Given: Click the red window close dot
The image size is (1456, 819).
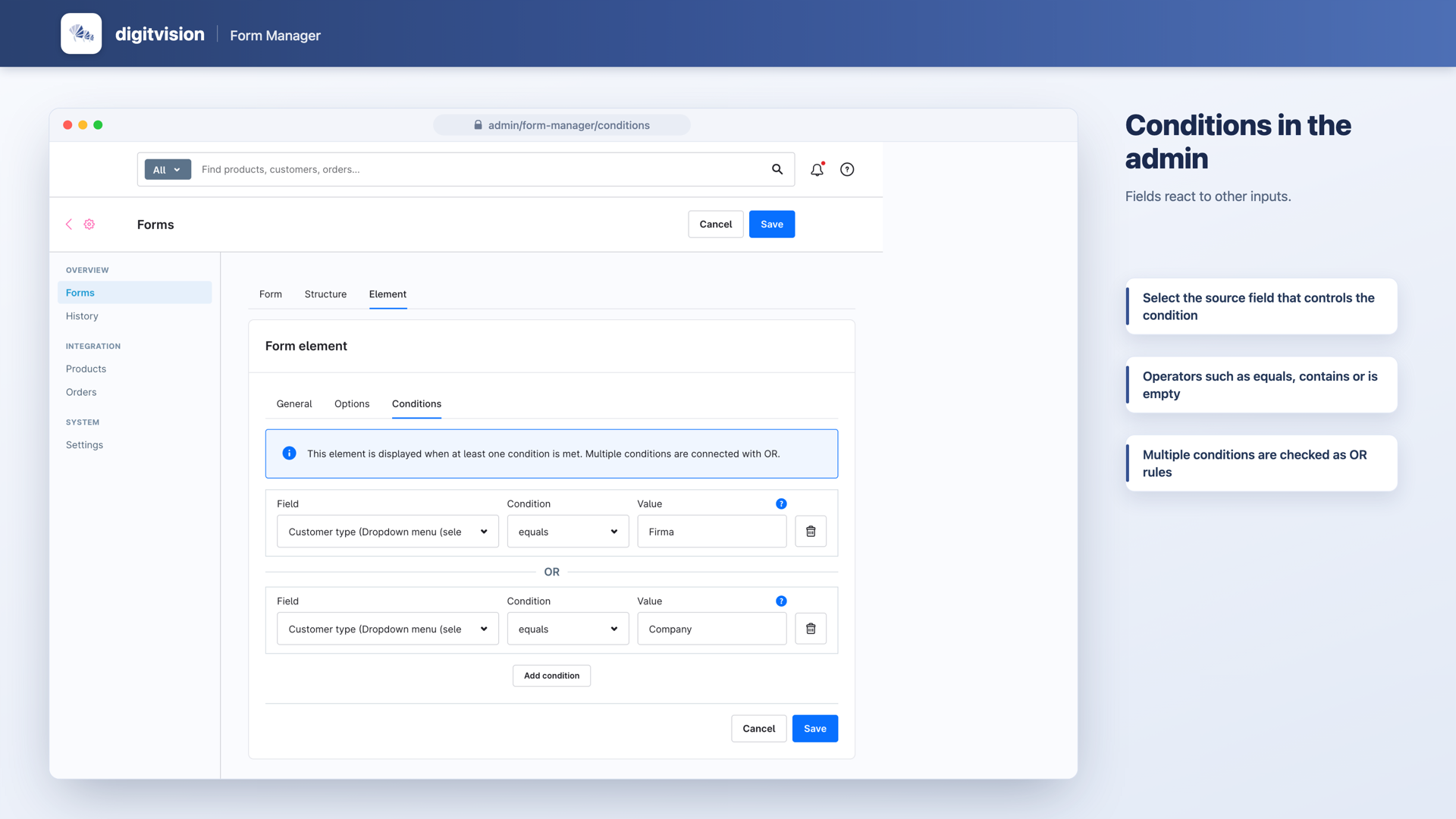Looking at the screenshot, I should 67,125.
